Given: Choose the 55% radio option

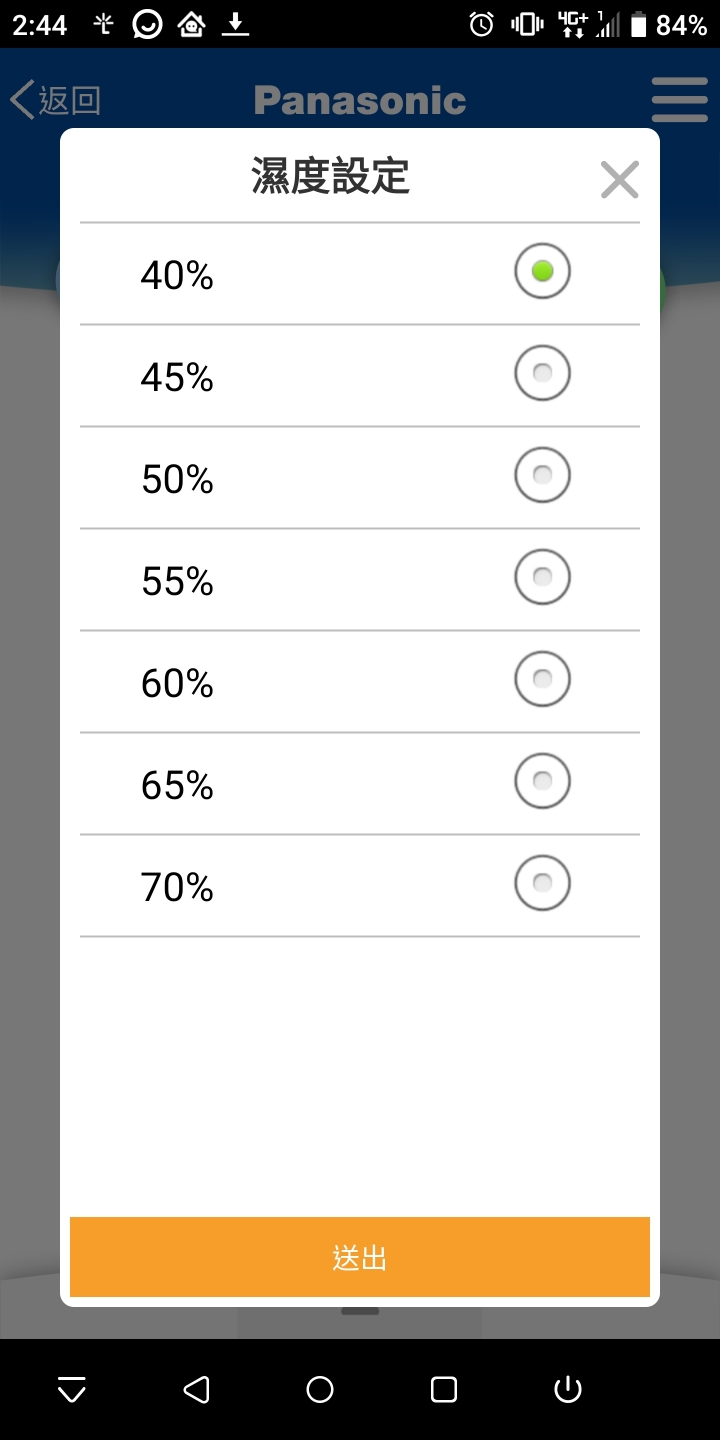Looking at the screenshot, I should 542,577.
